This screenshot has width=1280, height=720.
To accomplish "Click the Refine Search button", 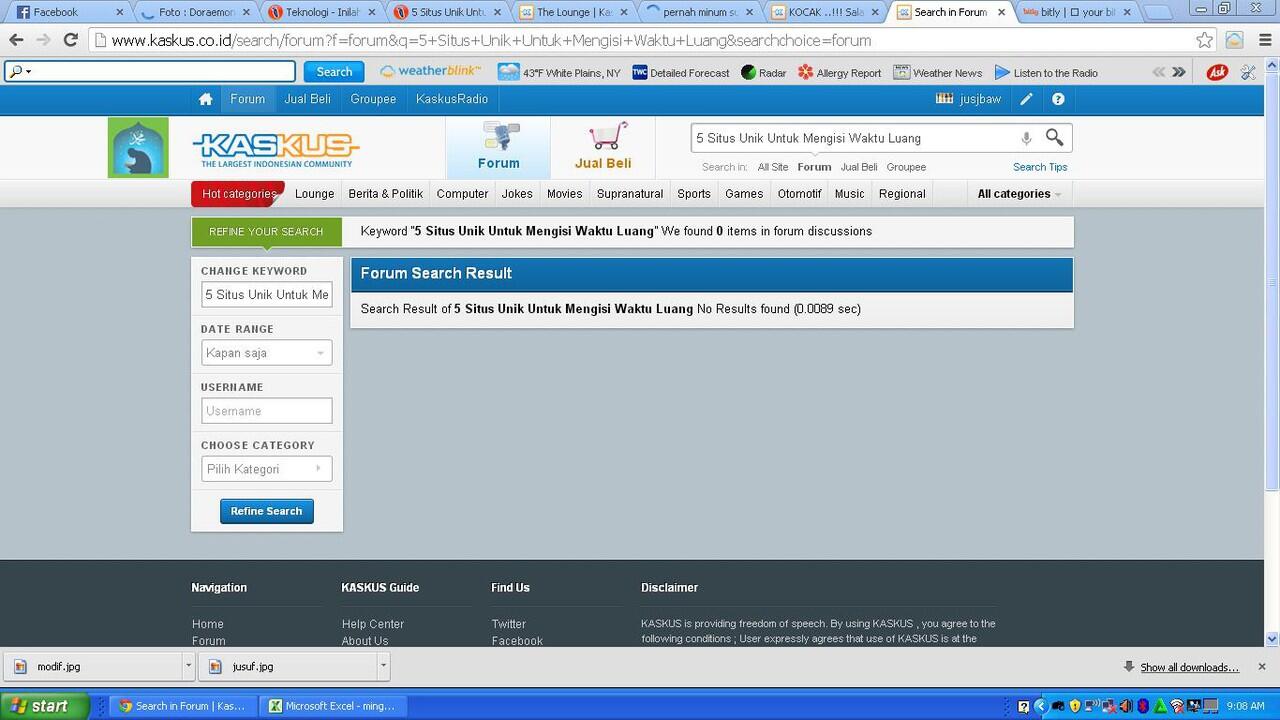I will [266, 511].
